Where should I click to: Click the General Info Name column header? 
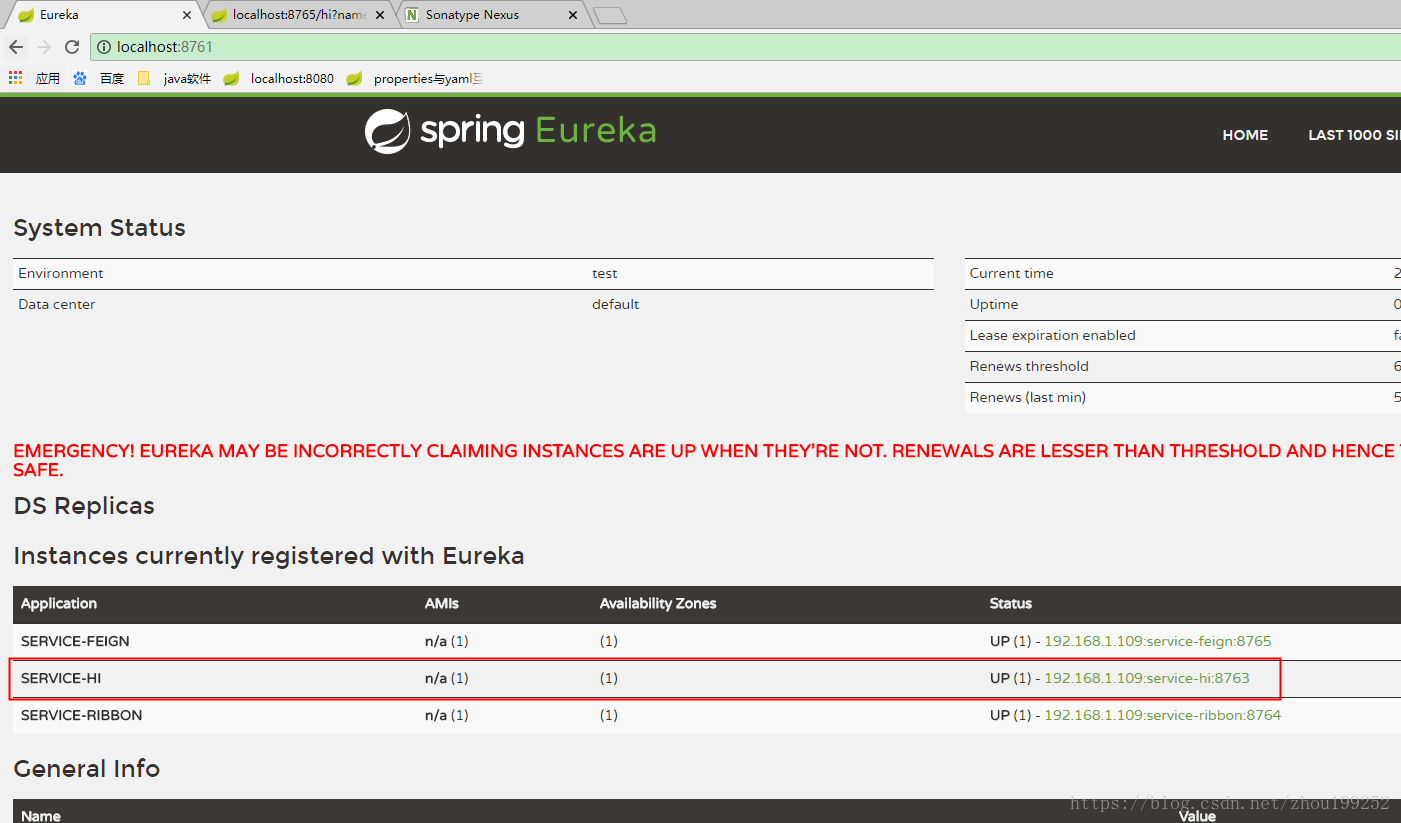41,816
